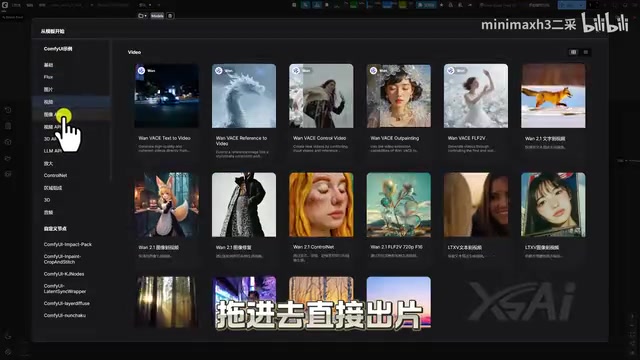This screenshot has height=360, width=640.
Task: Open the LTXV image-to-video template
Action: click(553, 204)
